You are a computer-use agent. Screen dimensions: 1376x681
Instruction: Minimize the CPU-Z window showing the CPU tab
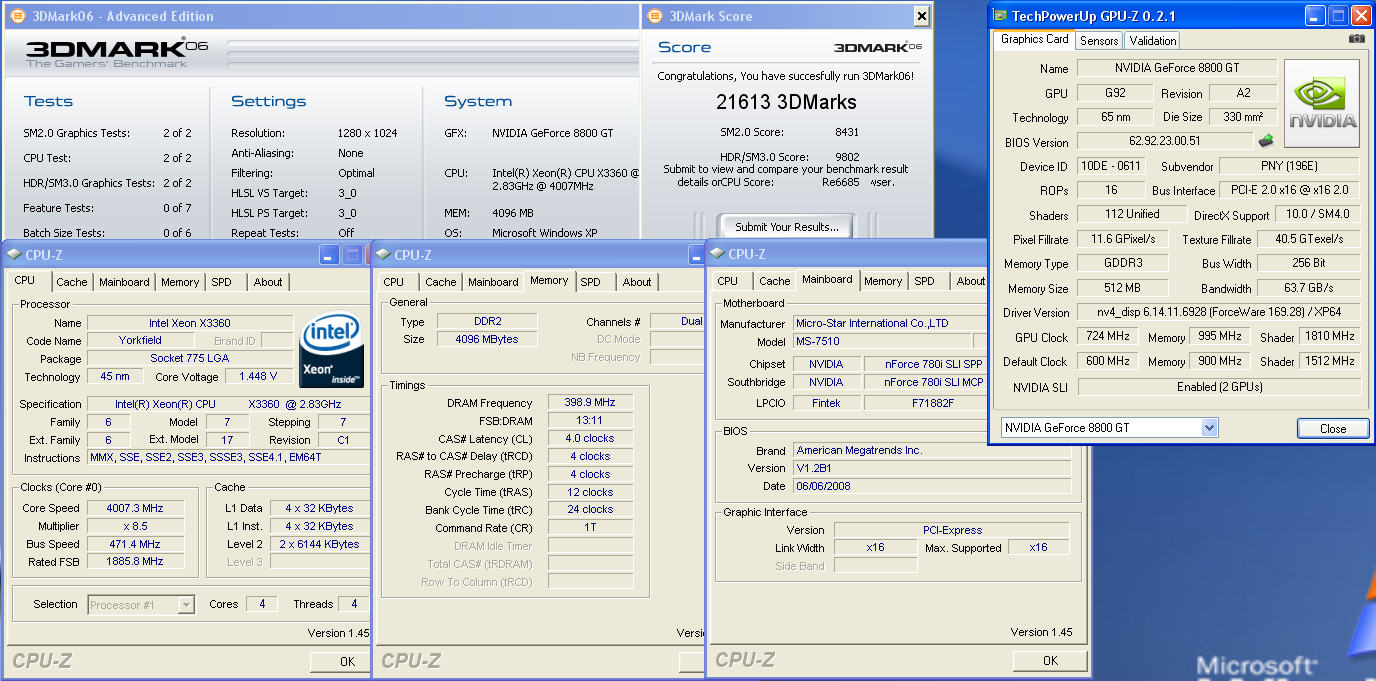coord(329,255)
